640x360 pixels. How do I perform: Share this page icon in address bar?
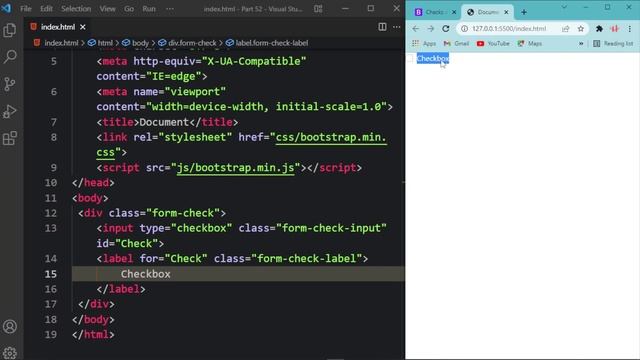(566, 29)
